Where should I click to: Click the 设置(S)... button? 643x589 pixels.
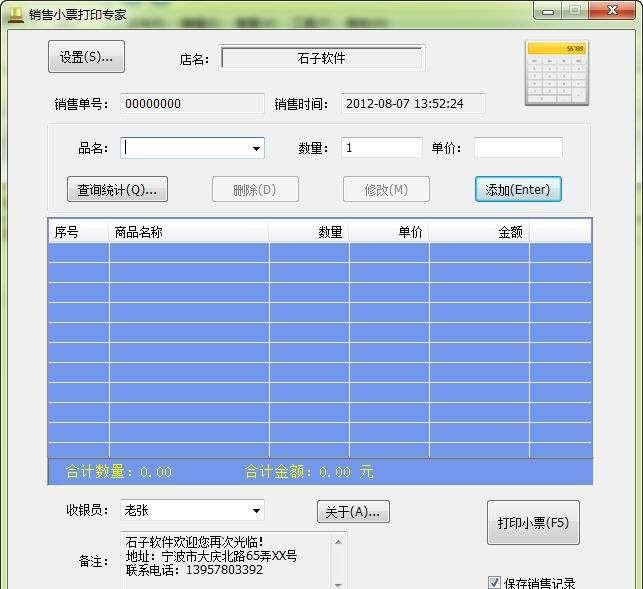(x=86, y=57)
